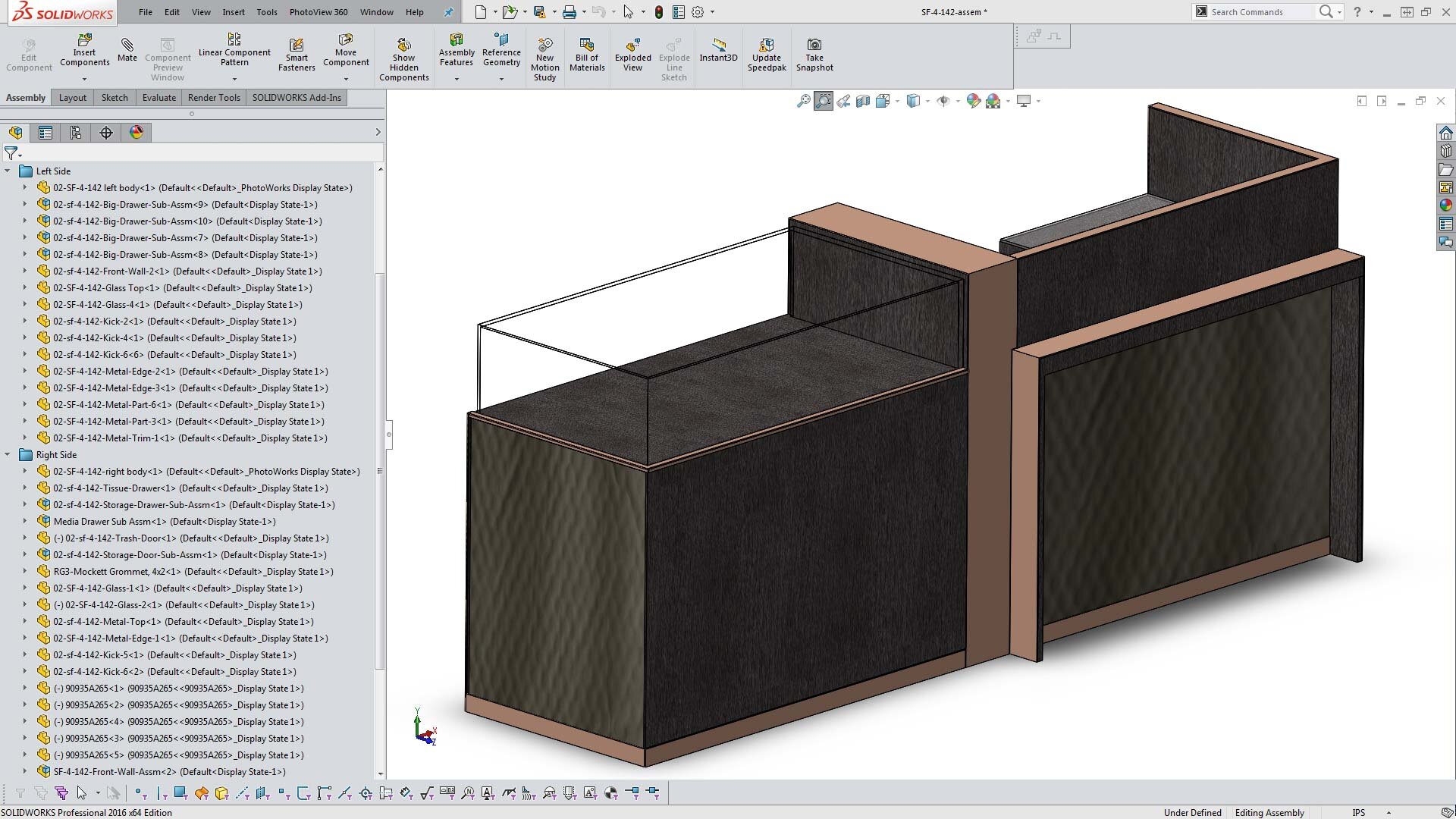This screenshot has width=1456, height=819.
Task: Expand RG3-Mockett Grommet, 4x2<1> item
Action: (x=24, y=572)
